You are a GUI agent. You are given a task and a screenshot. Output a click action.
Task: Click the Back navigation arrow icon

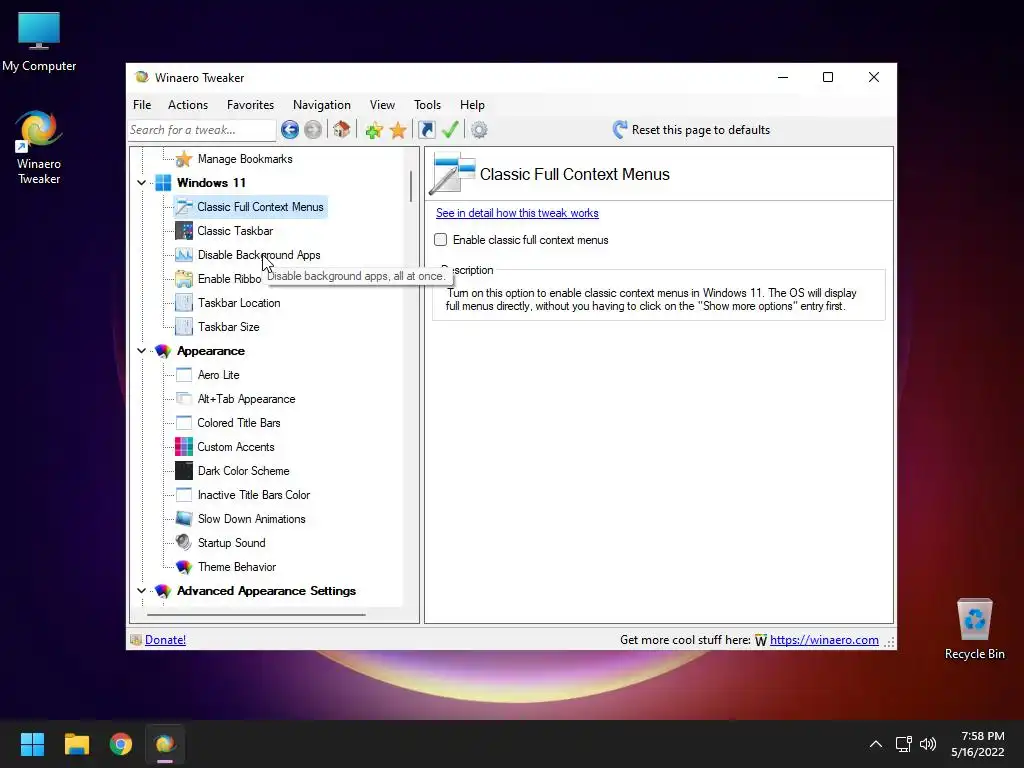point(290,130)
